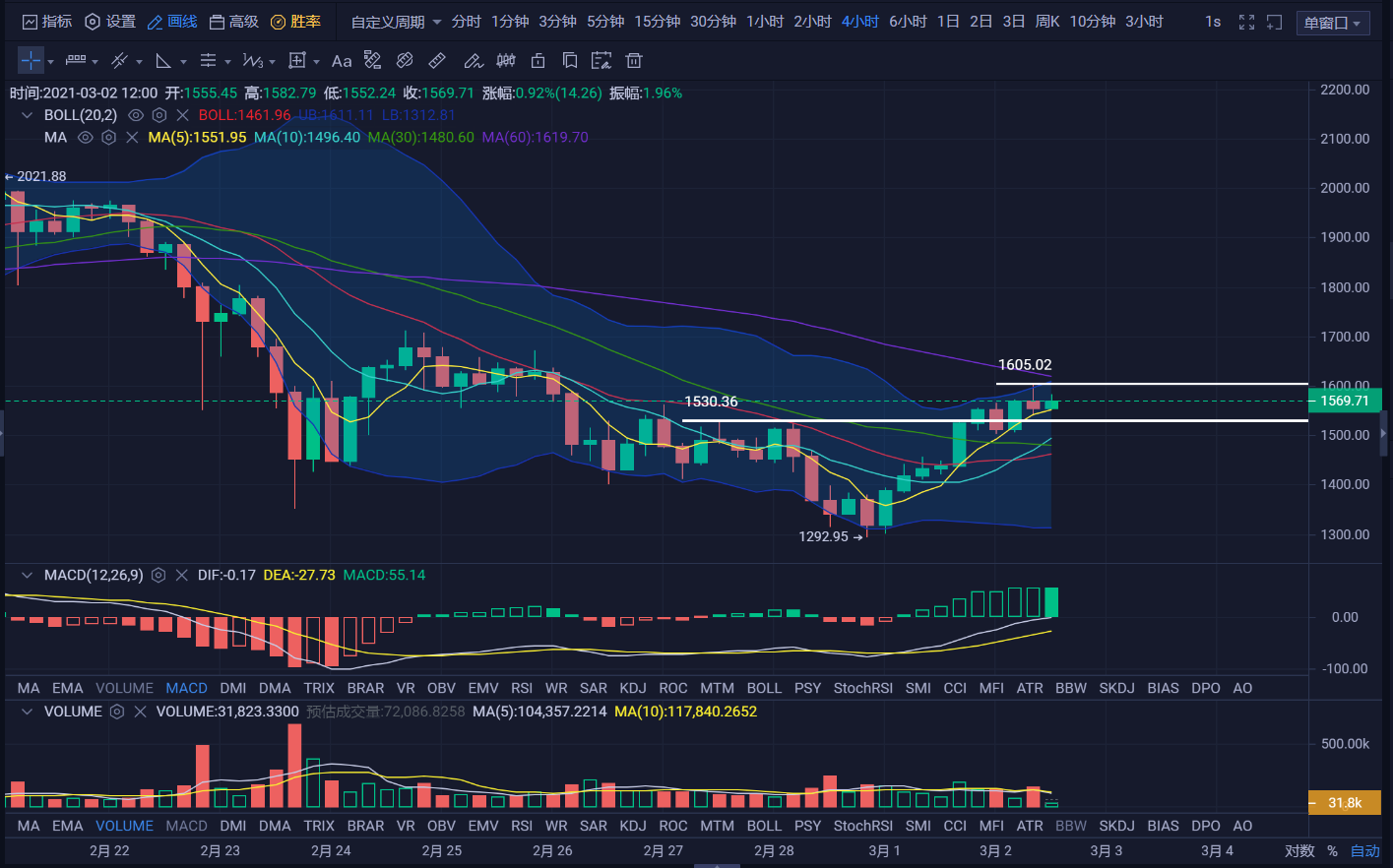The width and height of the screenshot is (1393, 868).
Task: Collapse the VOLUME panel chevron
Action: click(x=27, y=712)
